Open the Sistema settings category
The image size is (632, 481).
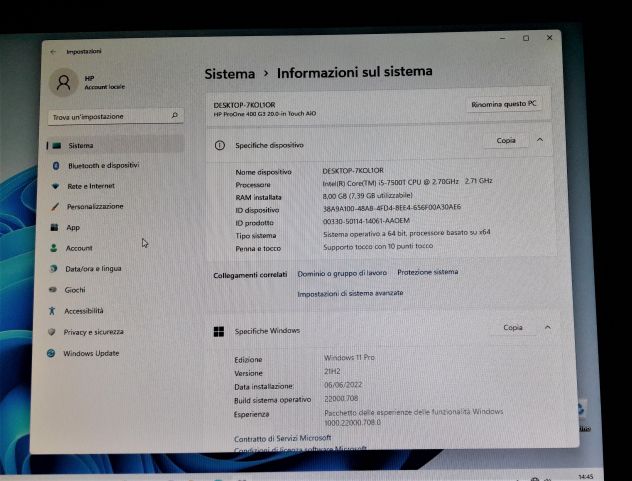coord(115,145)
